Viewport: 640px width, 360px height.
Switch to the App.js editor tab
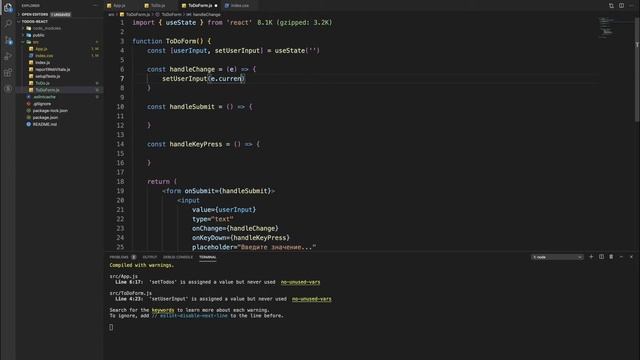pos(116,6)
